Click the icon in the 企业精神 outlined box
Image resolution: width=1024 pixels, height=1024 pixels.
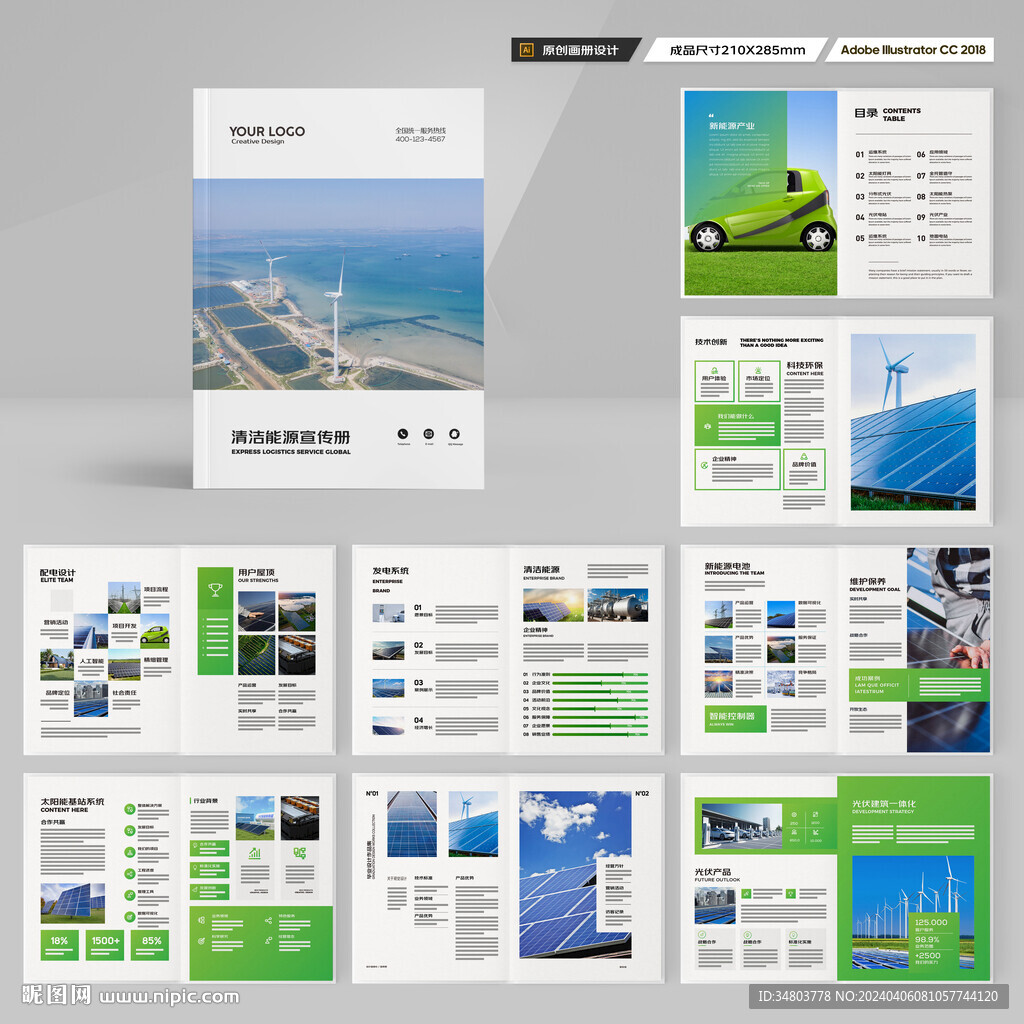(704, 465)
